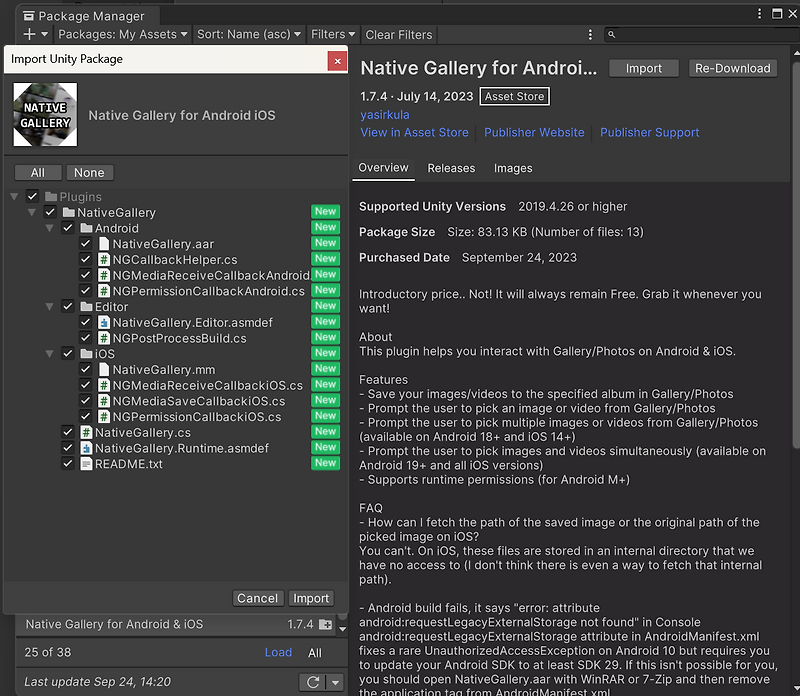Toggle the NativeGallery.mm checkbox
The height and width of the screenshot is (696, 800).
click(86, 370)
